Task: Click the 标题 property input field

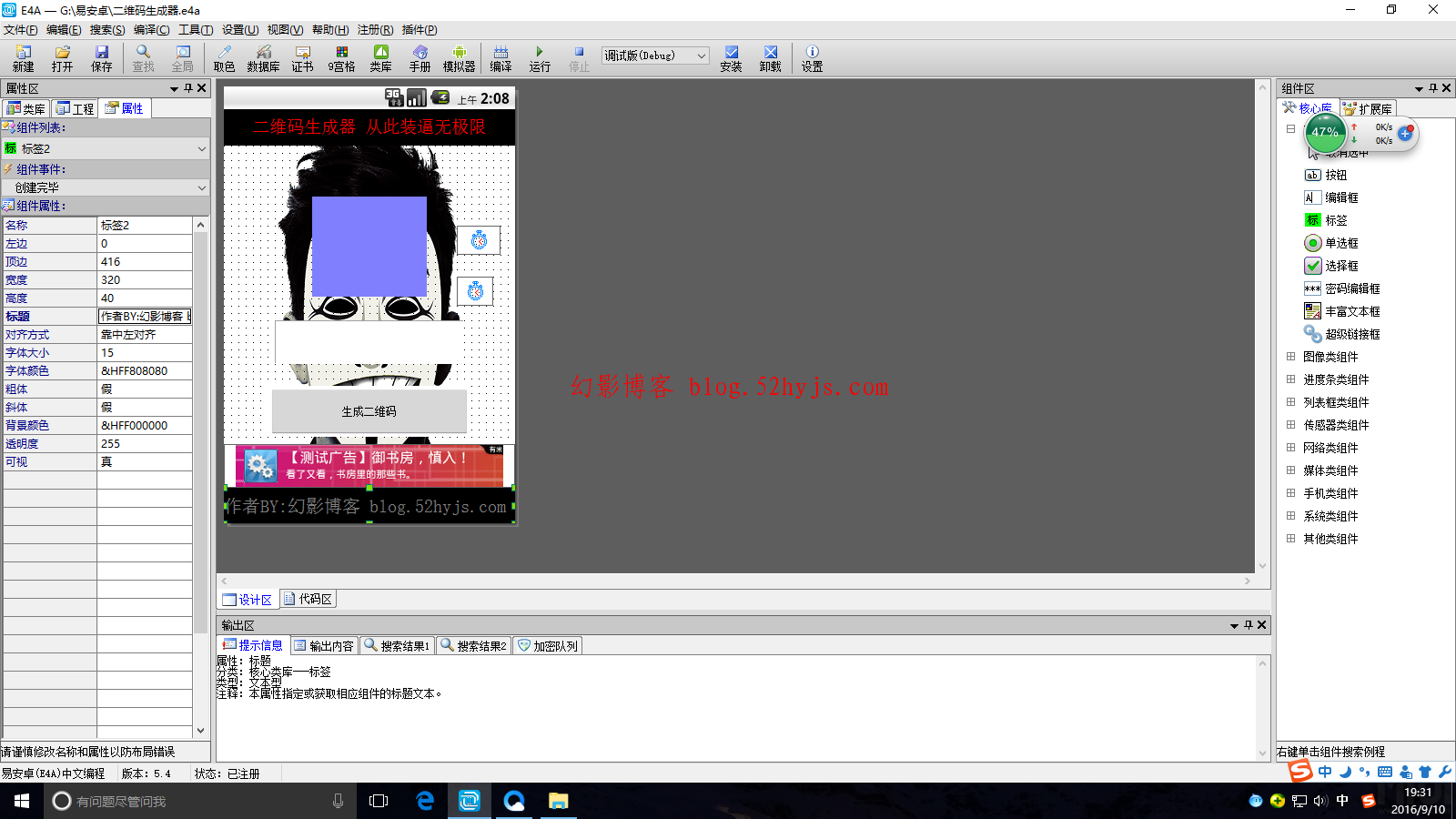Action: (x=144, y=317)
